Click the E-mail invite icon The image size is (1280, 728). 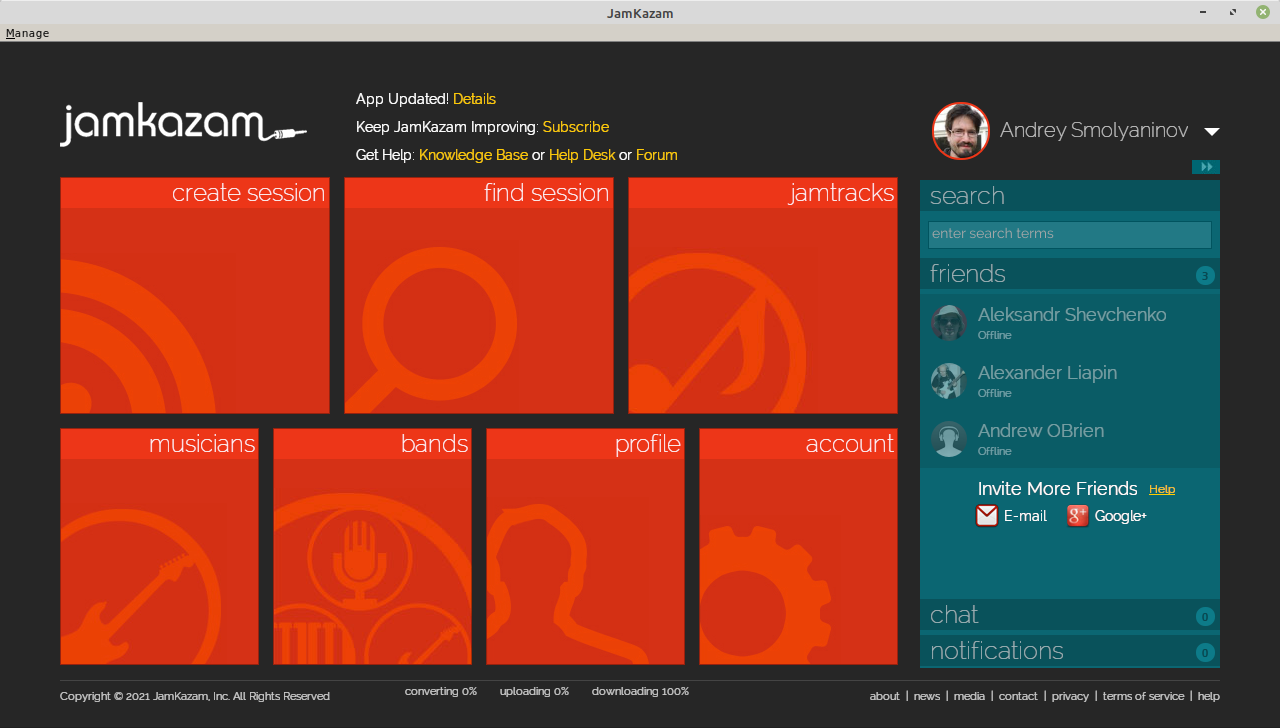(987, 516)
